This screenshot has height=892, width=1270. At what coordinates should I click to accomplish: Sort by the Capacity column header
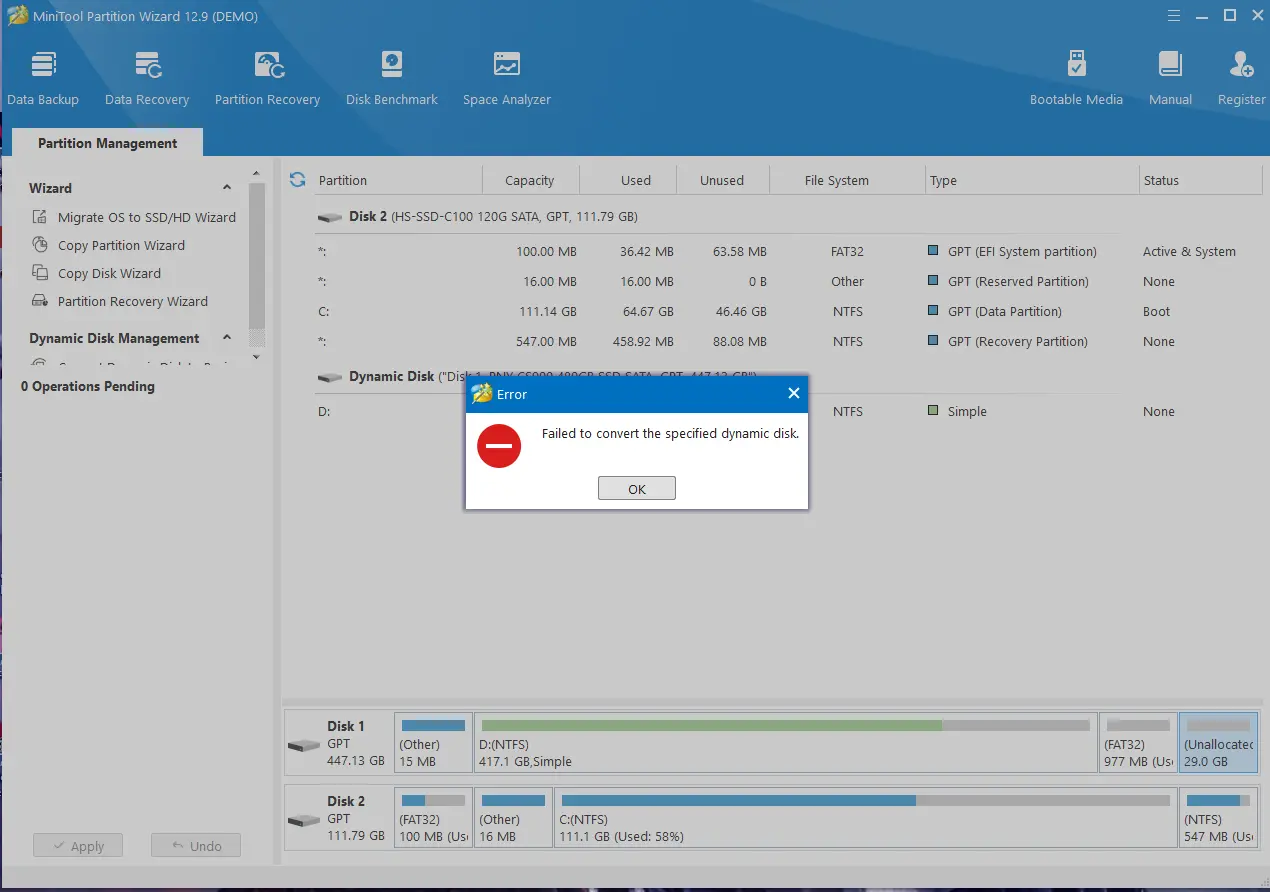click(530, 180)
